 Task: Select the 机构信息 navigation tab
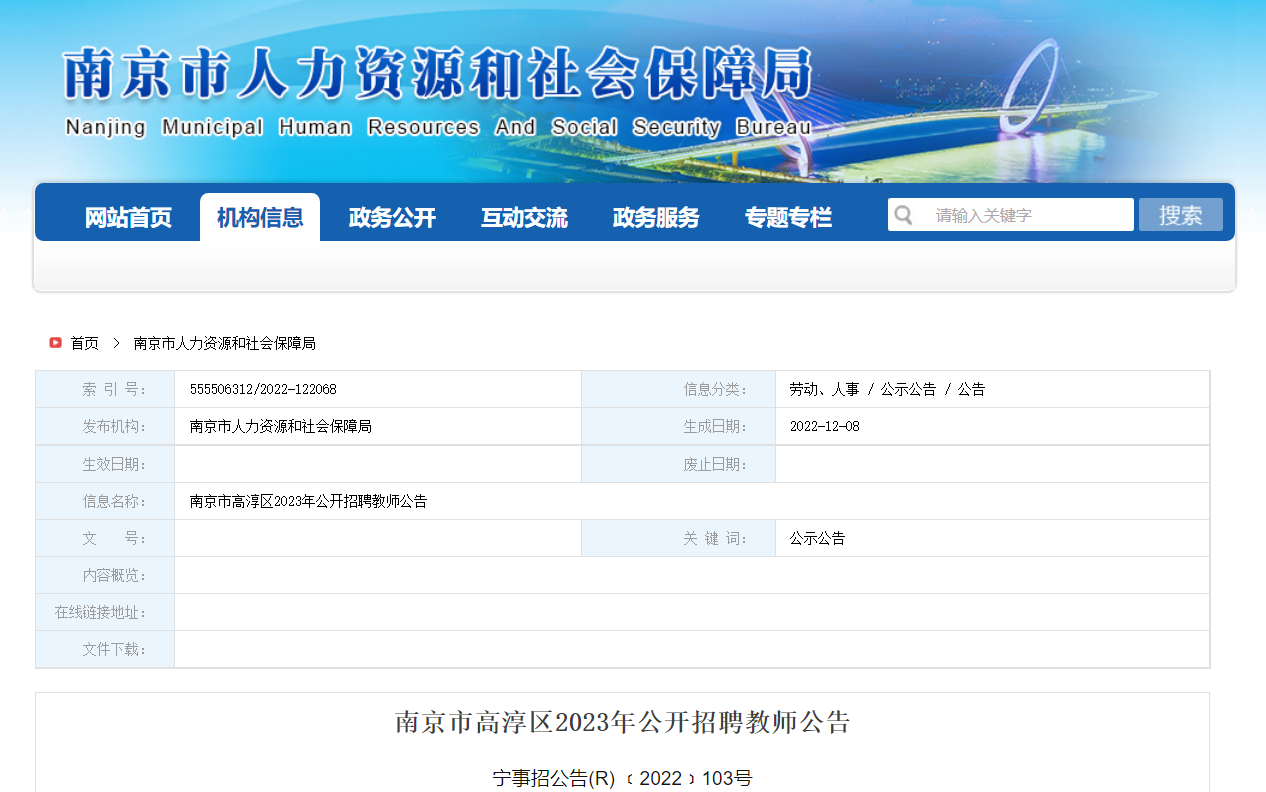260,217
